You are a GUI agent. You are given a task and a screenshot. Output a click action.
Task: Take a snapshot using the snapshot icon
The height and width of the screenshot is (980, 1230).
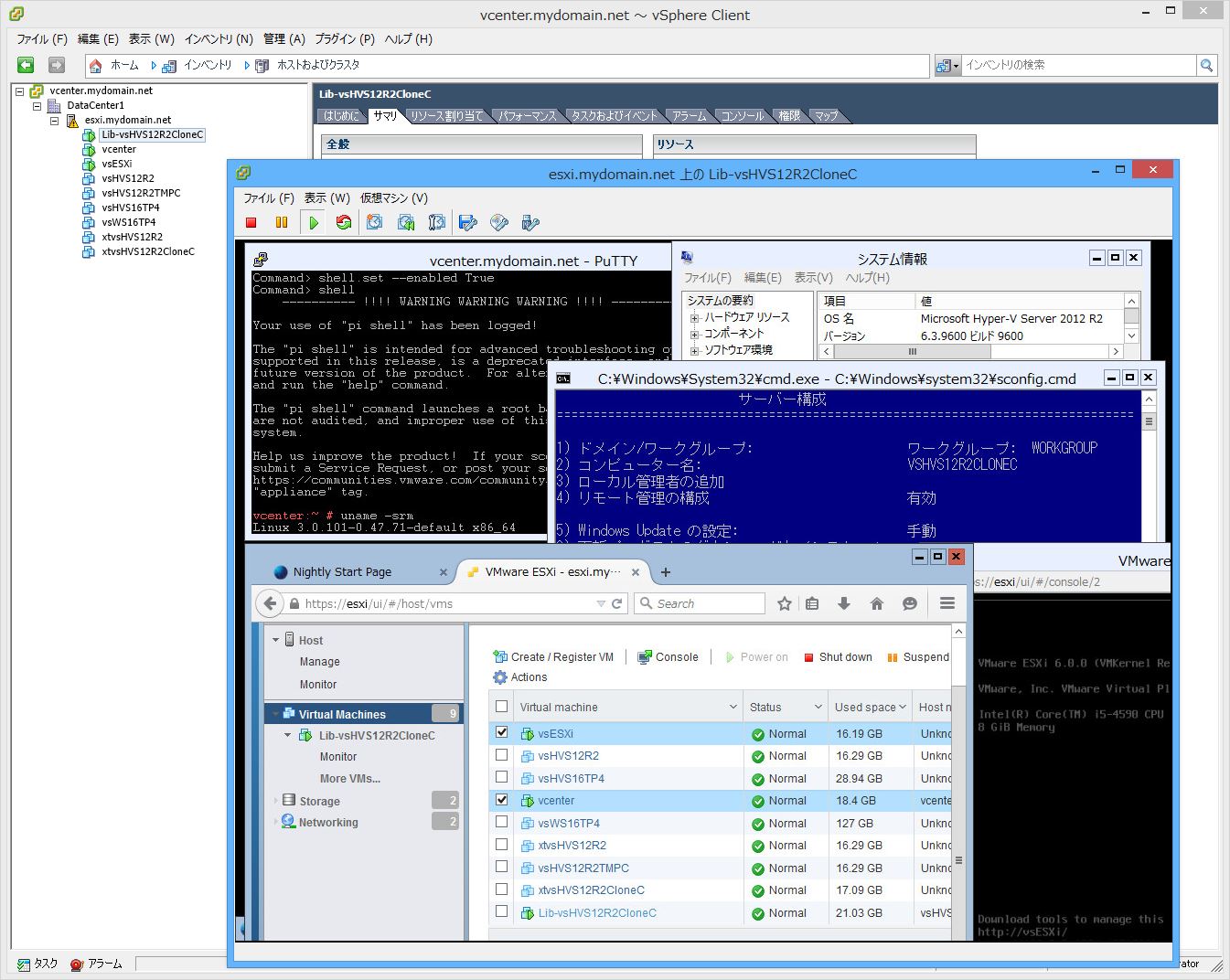375,222
